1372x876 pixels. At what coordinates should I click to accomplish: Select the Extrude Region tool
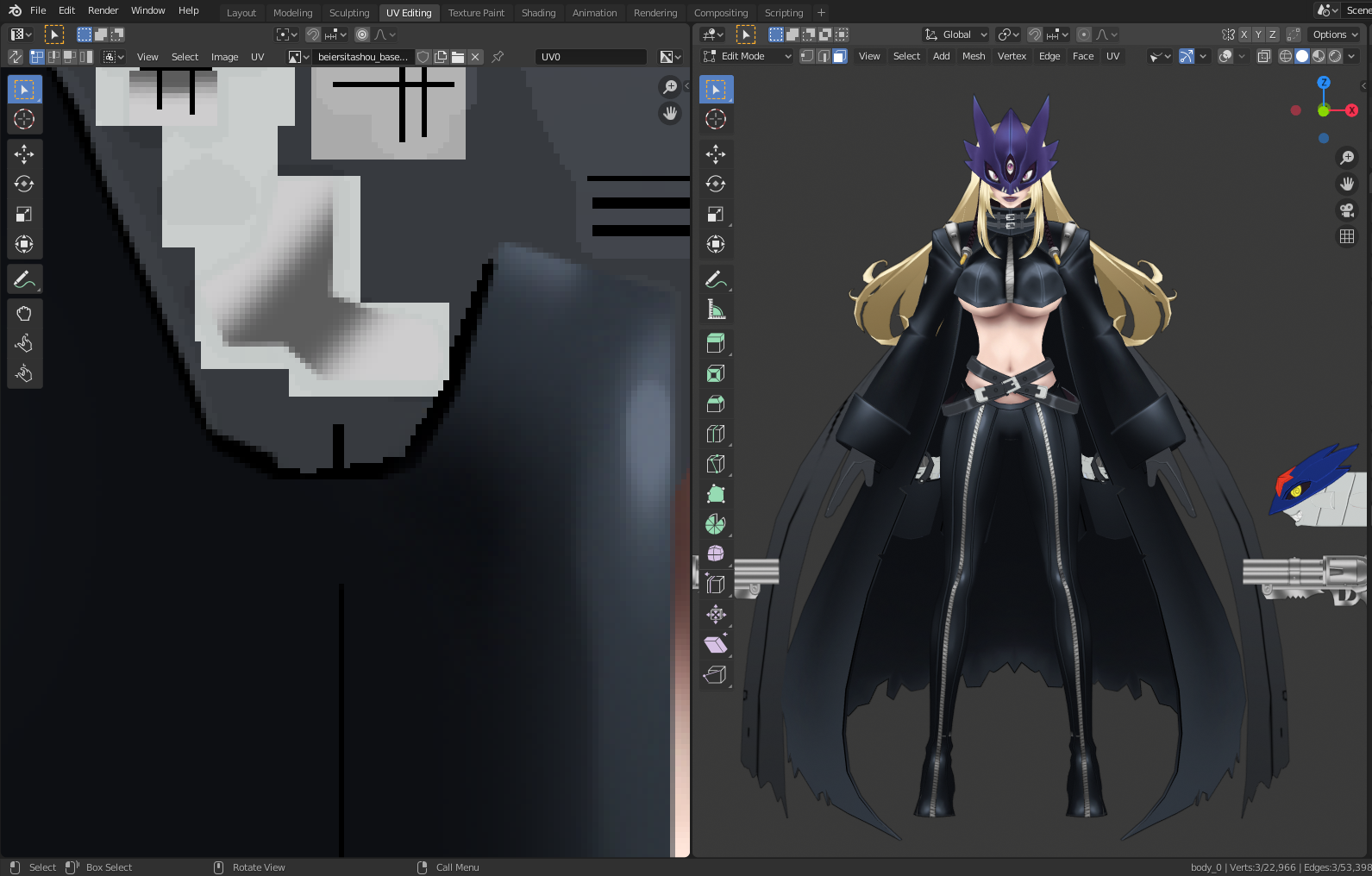pyautogui.click(x=716, y=344)
